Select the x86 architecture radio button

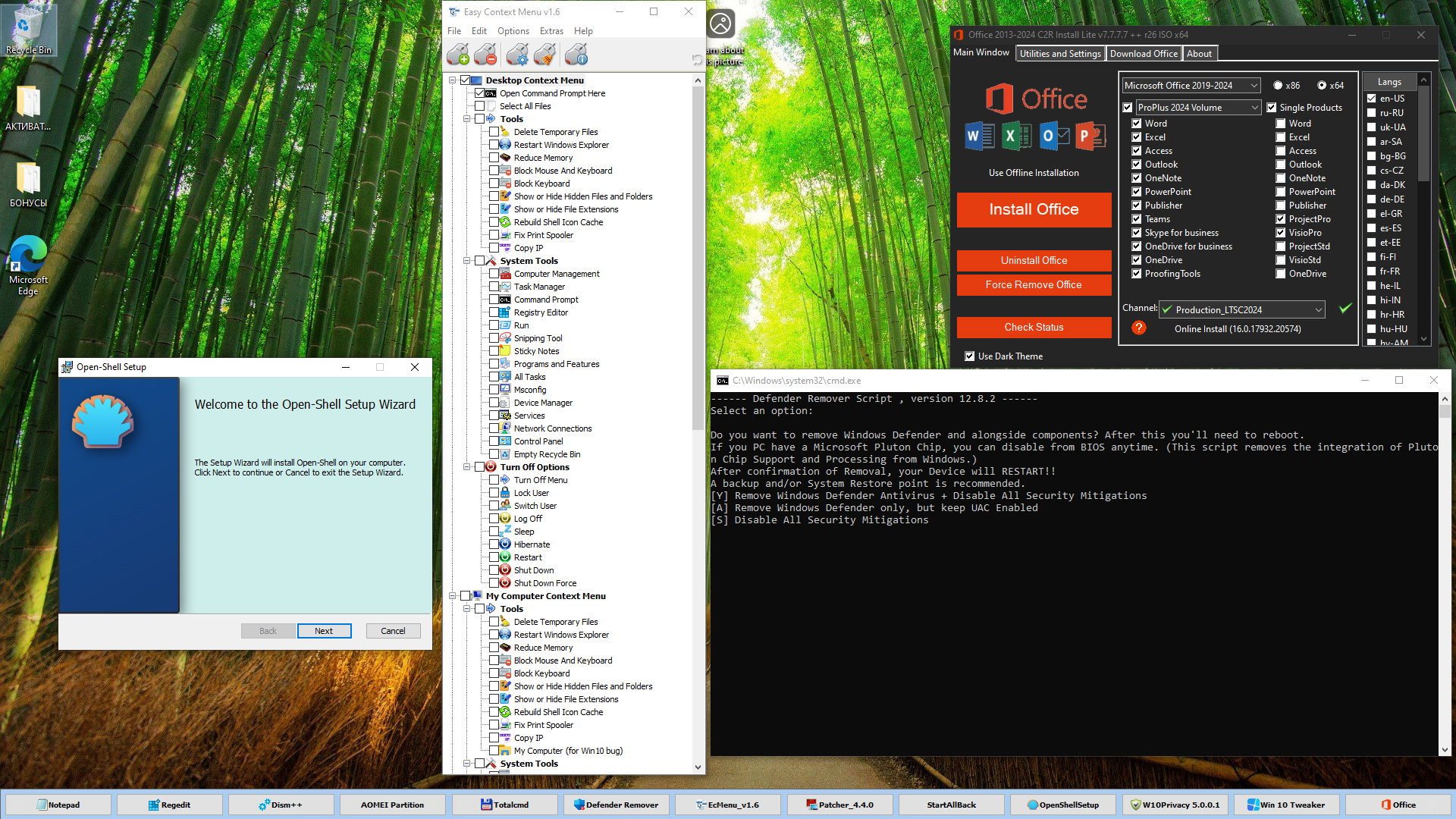(1279, 86)
